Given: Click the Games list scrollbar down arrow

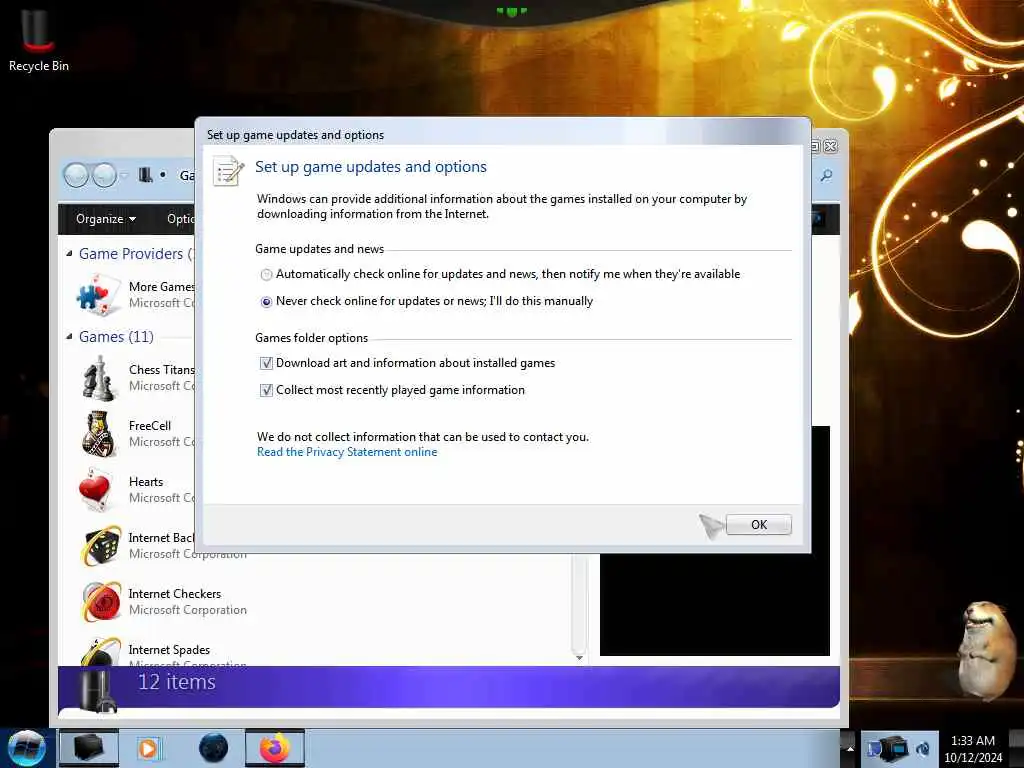Looking at the screenshot, I should (x=579, y=657).
